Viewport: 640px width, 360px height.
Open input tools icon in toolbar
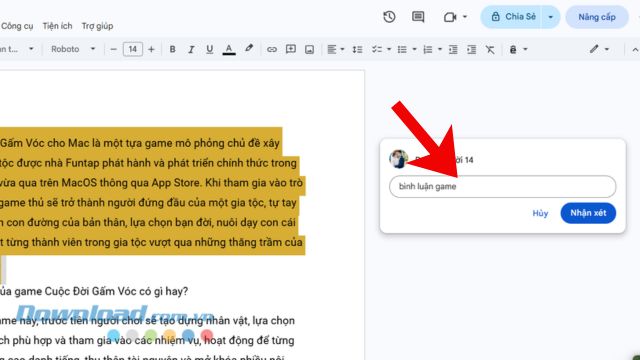(x=513, y=49)
